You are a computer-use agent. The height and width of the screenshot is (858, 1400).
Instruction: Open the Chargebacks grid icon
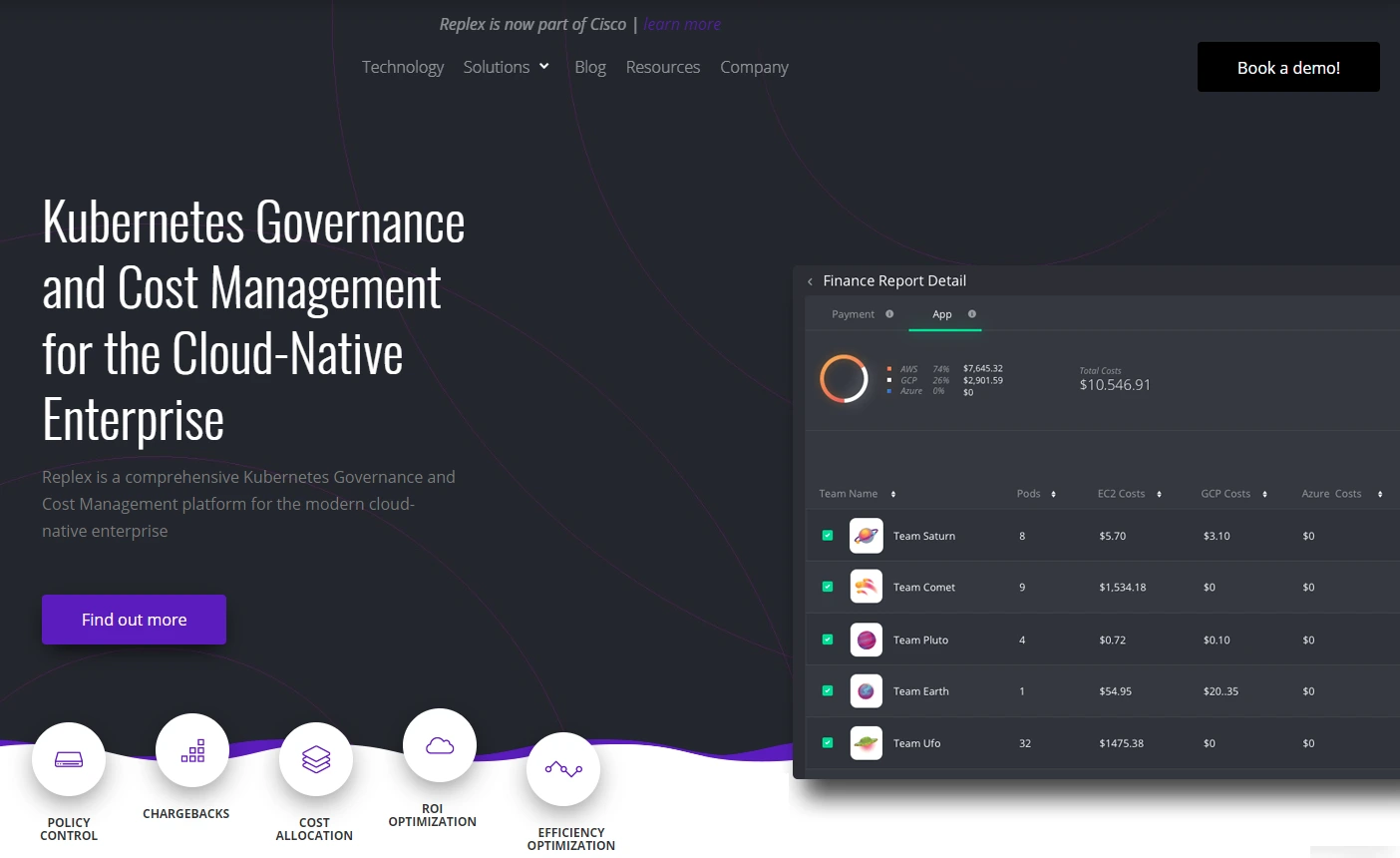pos(192,750)
